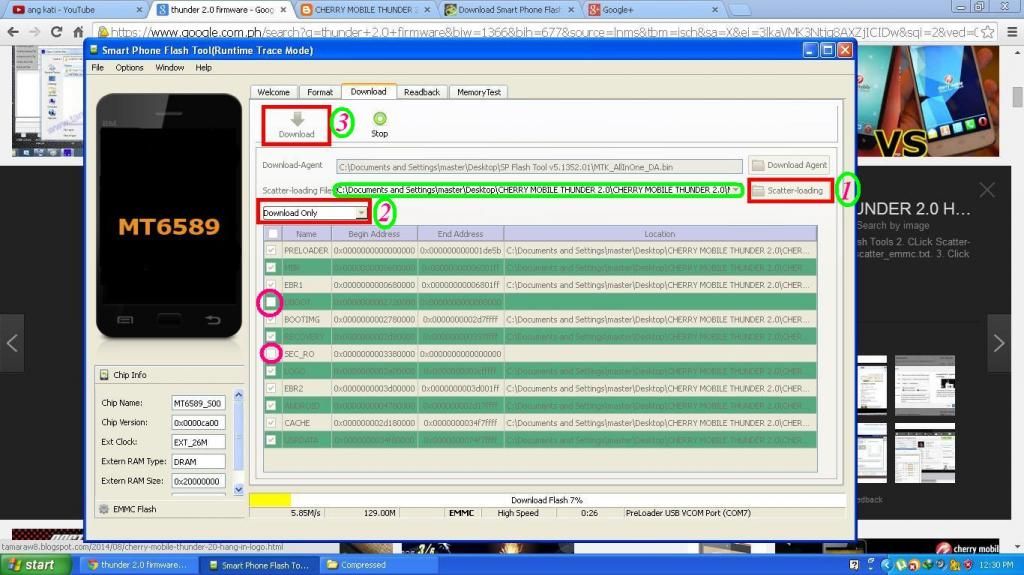This screenshot has height=575, width=1024.
Task: Switch to the Welcome tab
Action: [x=274, y=92]
